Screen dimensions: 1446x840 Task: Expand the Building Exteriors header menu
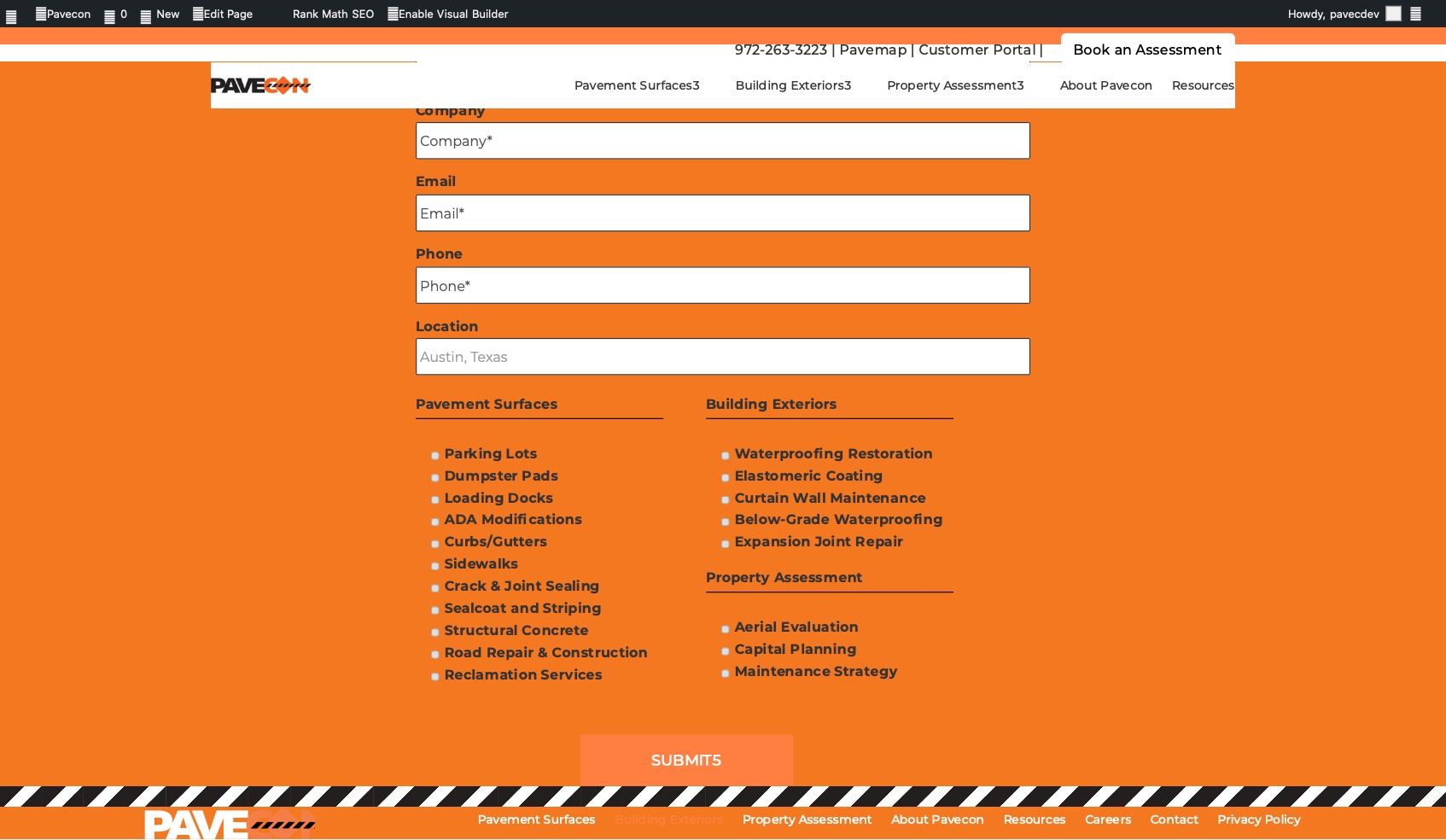pos(792,85)
